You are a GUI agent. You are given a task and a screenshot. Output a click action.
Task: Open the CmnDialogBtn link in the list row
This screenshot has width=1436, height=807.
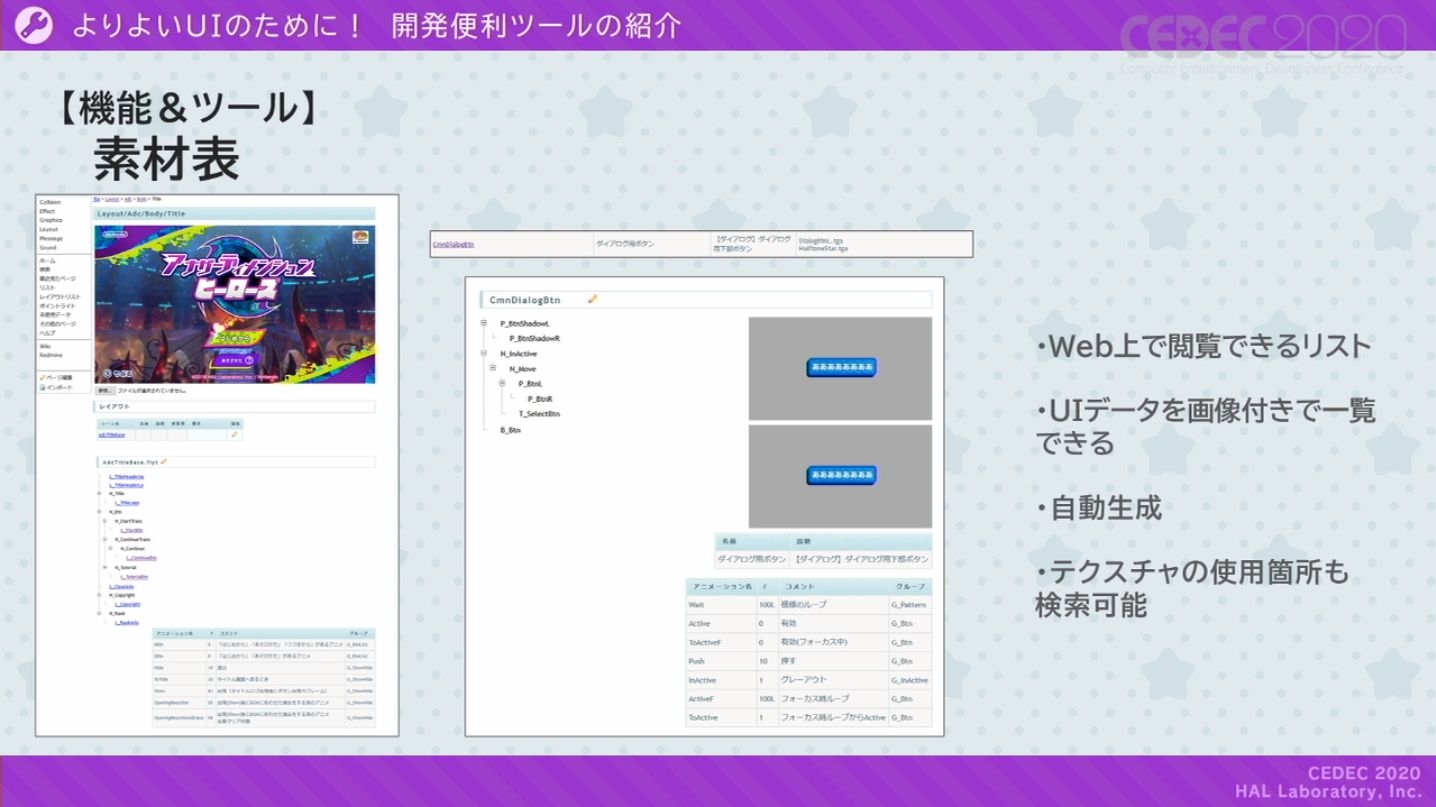453,244
